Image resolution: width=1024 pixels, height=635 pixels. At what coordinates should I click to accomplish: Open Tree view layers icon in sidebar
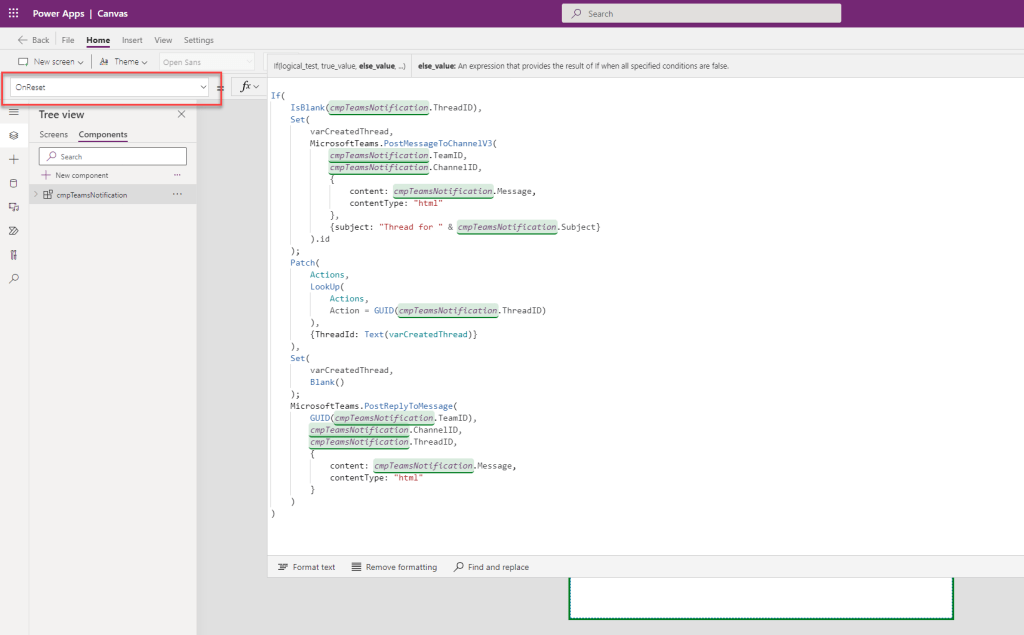coord(14,135)
